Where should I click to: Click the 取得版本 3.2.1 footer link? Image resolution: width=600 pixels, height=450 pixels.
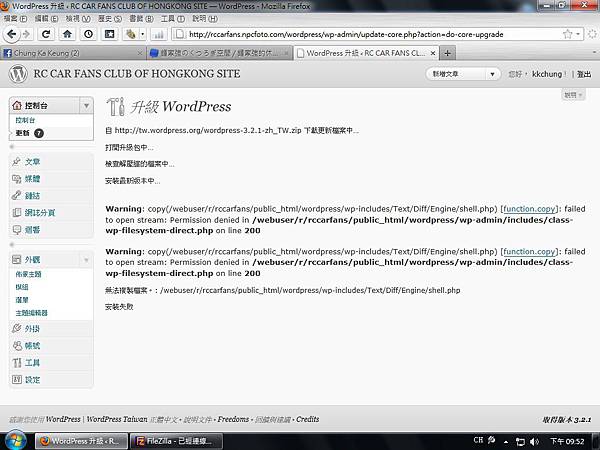[x=566, y=420]
